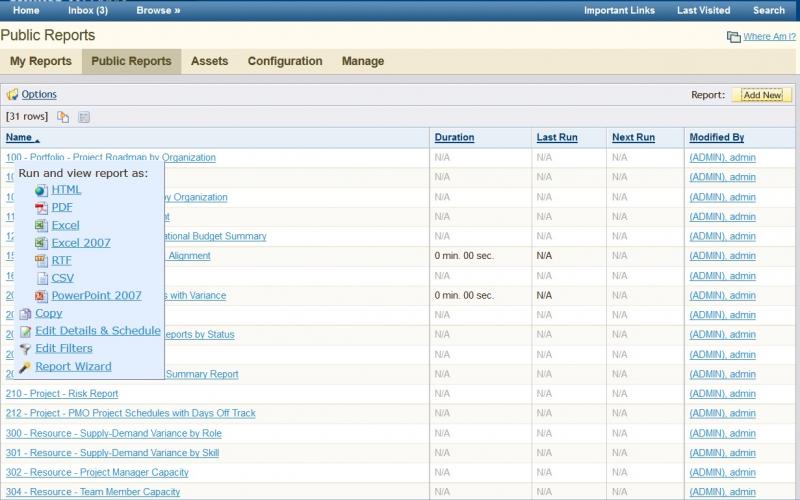Open the 210 - Project - Risk Report
This screenshot has width=800, height=500.
point(62,393)
